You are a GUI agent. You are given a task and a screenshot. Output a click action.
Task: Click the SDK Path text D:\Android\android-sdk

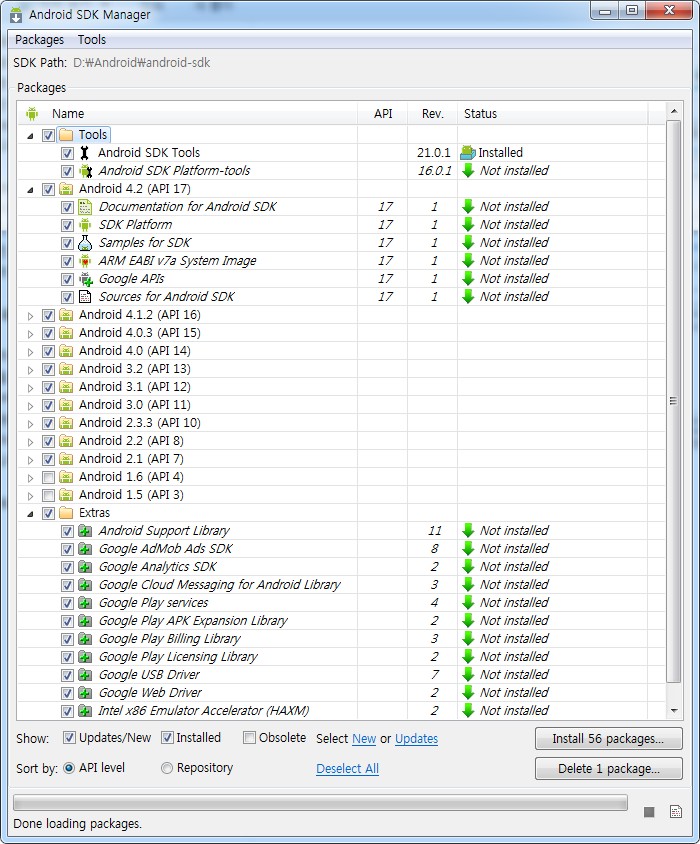coord(142,63)
